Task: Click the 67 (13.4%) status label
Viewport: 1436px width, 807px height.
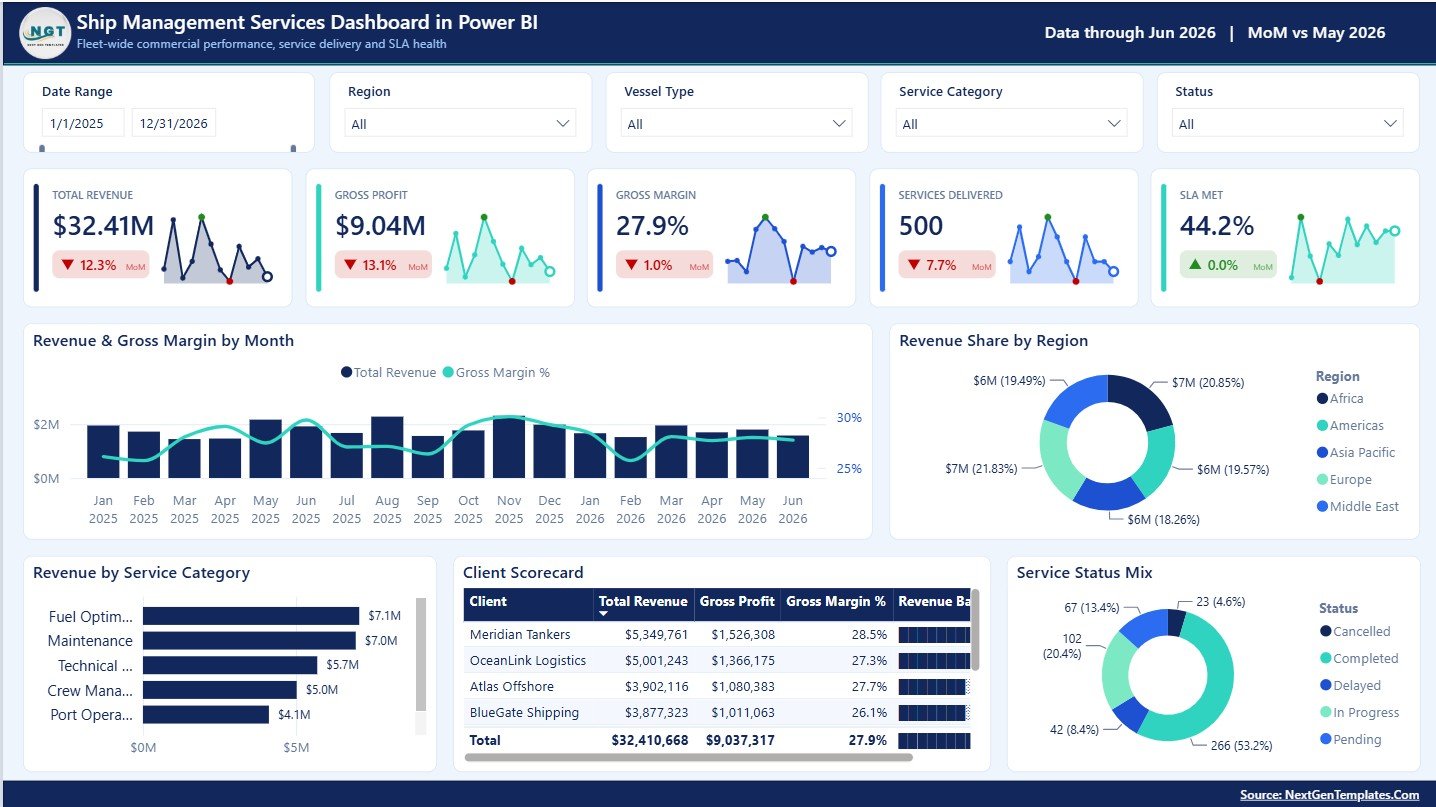Action: [1092, 607]
